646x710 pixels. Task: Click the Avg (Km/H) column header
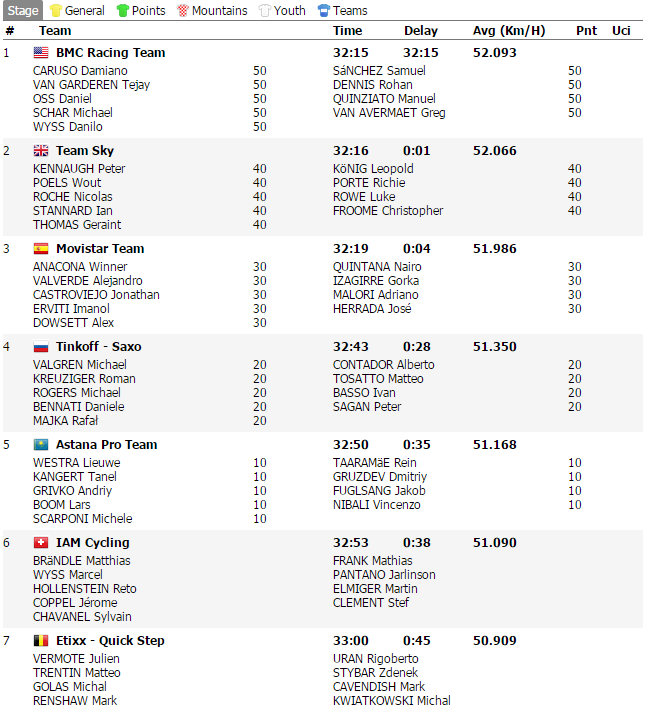click(x=509, y=31)
